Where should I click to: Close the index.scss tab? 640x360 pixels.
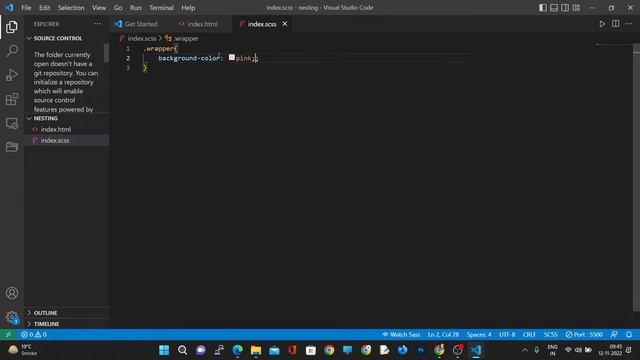click(284, 24)
